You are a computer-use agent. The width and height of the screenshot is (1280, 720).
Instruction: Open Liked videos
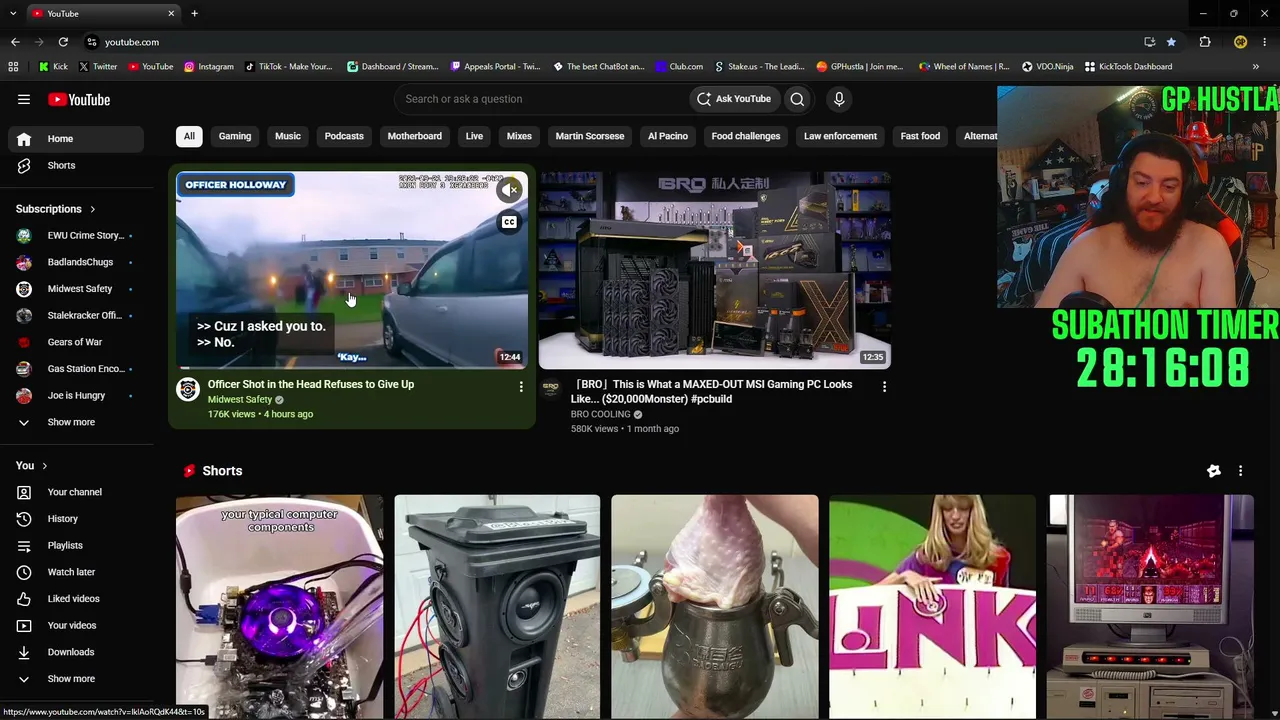[x=76, y=599]
